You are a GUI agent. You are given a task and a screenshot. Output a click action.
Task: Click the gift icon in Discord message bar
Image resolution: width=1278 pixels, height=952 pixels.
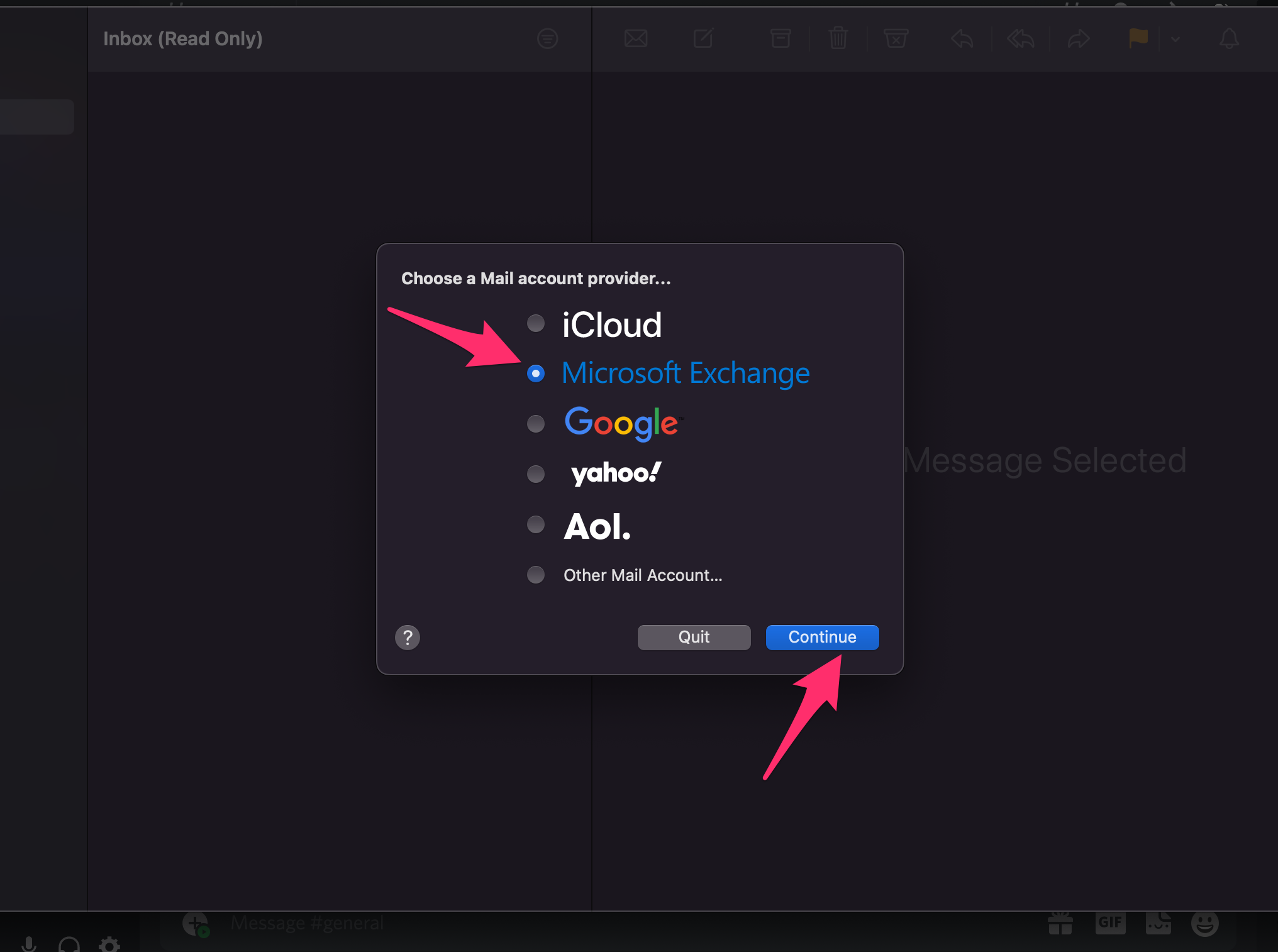tap(1060, 924)
